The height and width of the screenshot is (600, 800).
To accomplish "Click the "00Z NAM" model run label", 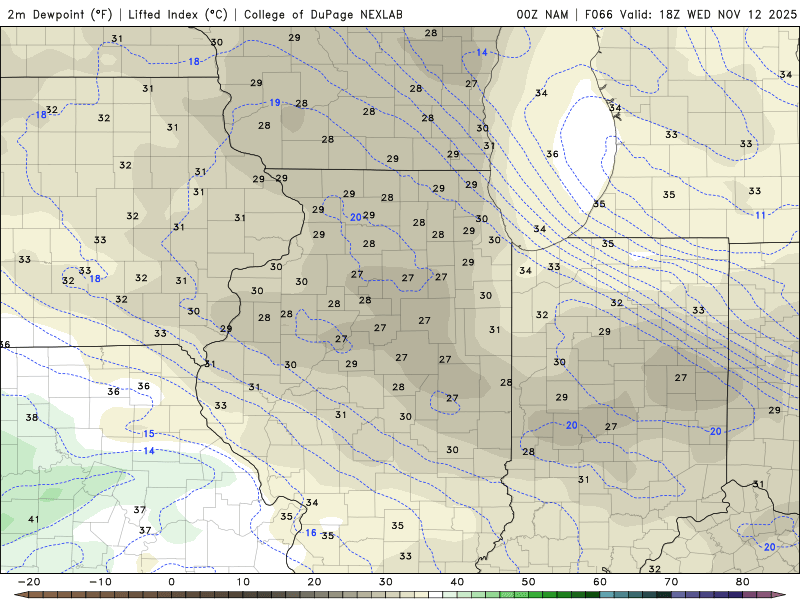I will coord(542,14).
